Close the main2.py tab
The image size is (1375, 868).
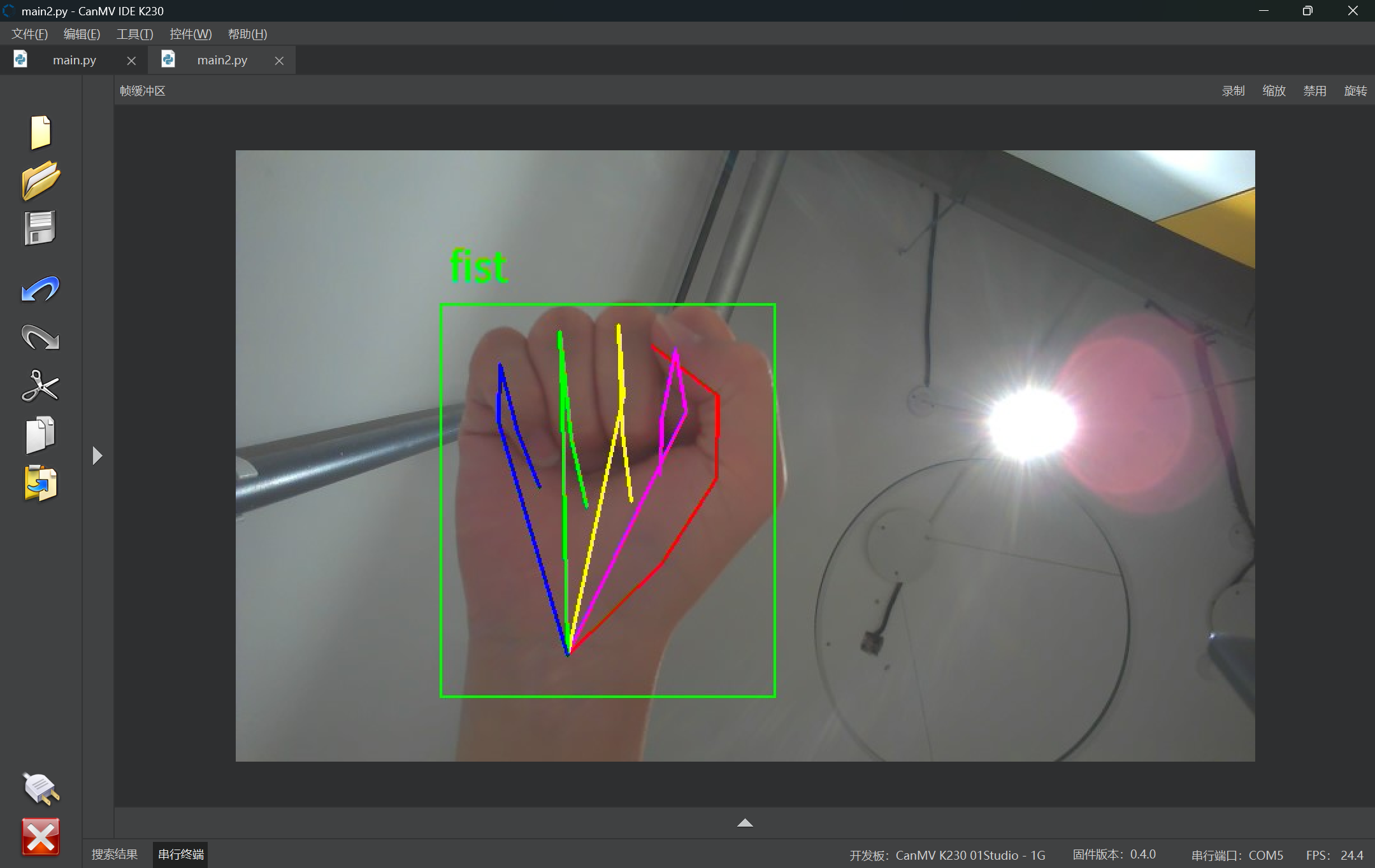[x=279, y=60]
